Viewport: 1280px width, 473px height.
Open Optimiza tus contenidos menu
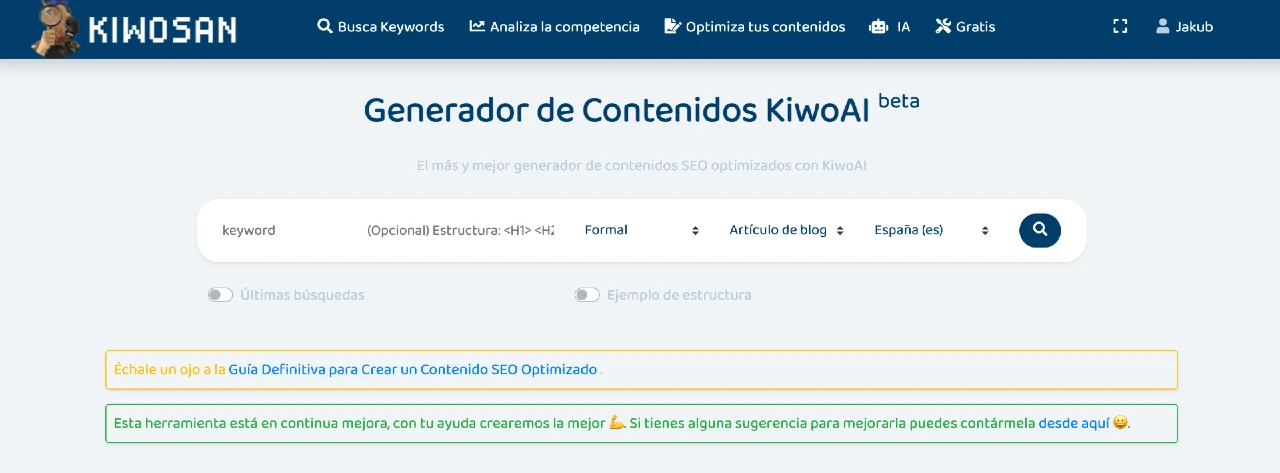point(754,27)
